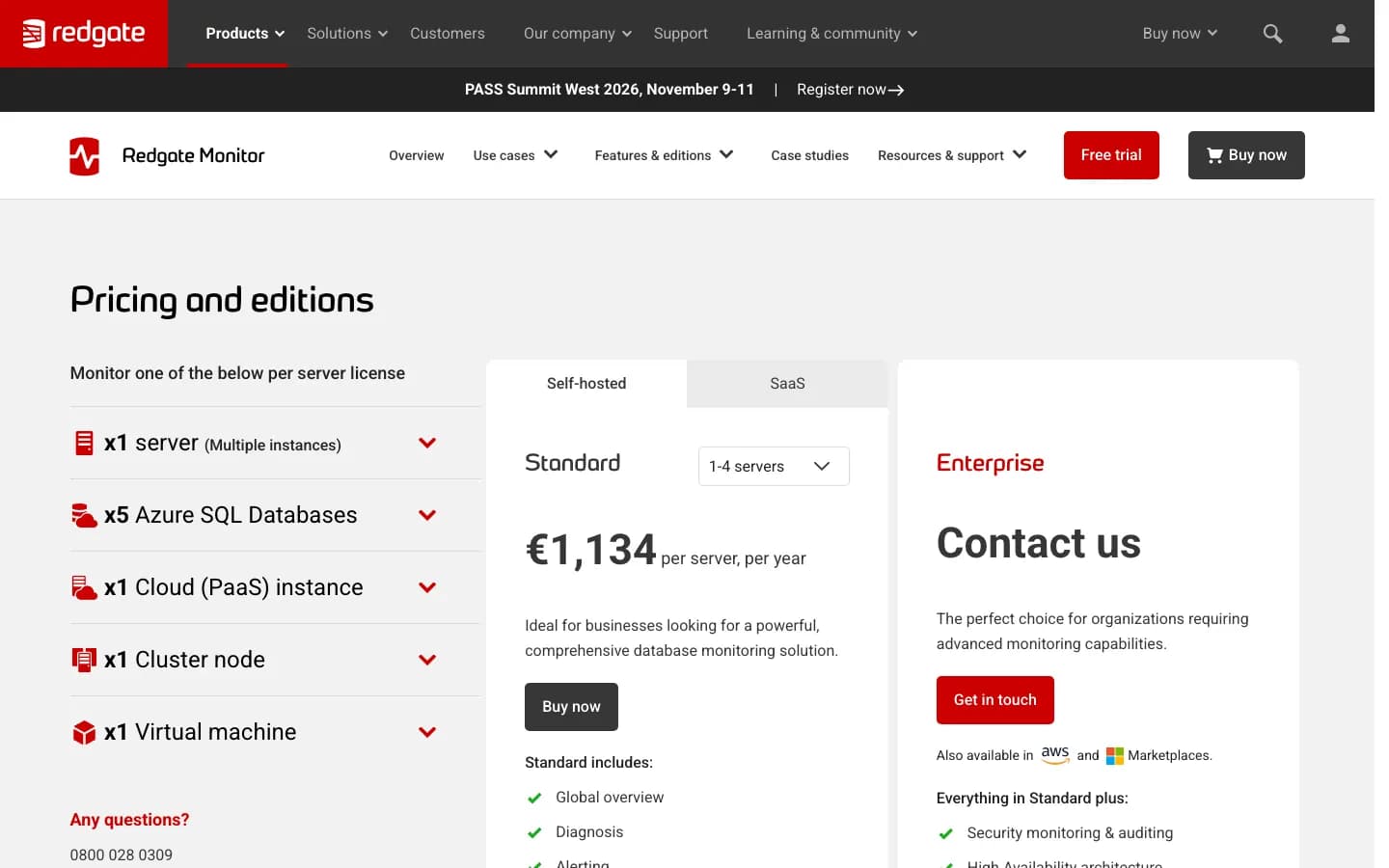Click the phone number 0800 028 0309
The height and width of the screenshot is (868, 1389).
122,855
